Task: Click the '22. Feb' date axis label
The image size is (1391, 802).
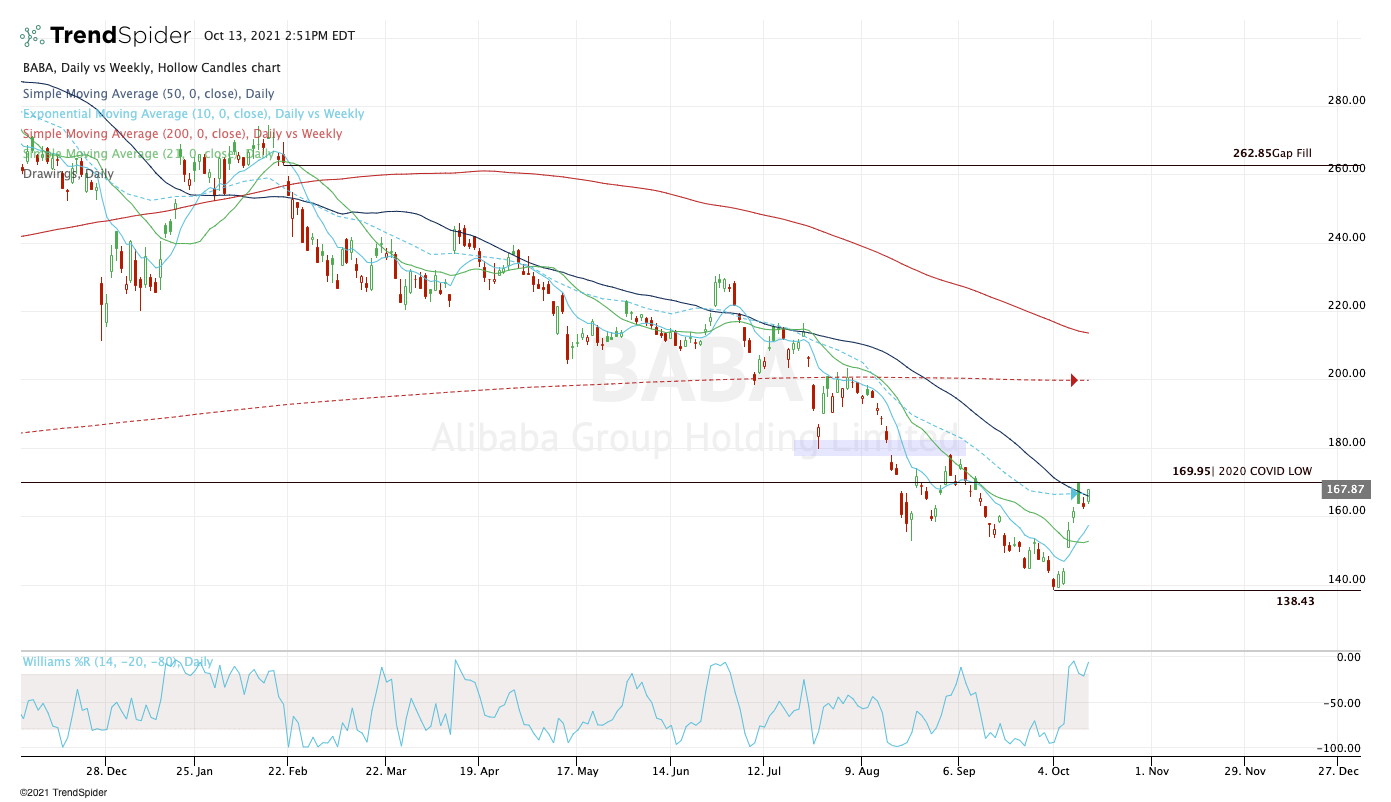Action: pos(287,771)
